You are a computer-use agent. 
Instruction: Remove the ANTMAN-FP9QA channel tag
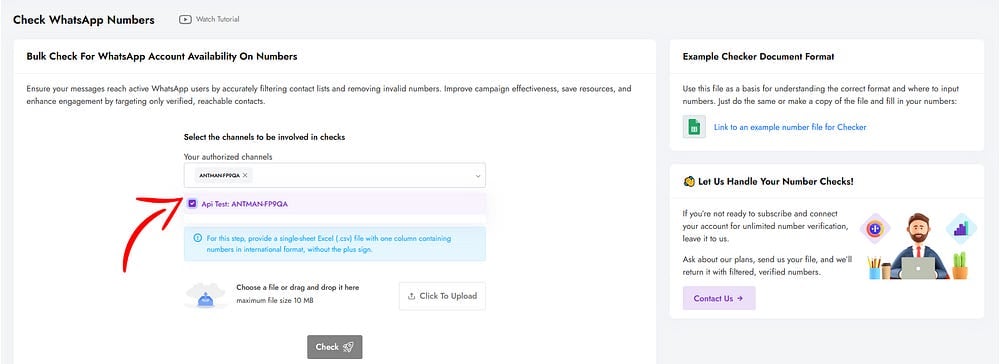click(x=245, y=175)
